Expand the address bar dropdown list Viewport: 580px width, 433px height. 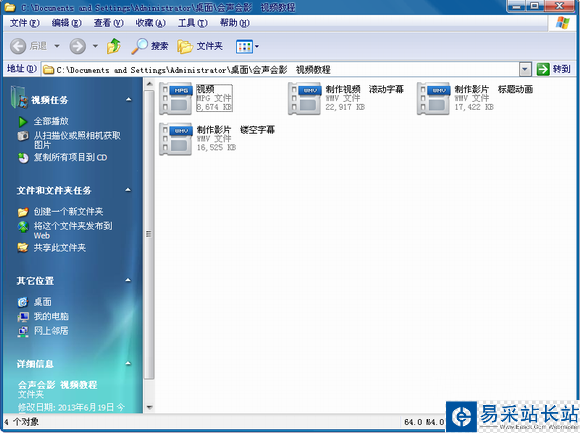pos(525,69)
